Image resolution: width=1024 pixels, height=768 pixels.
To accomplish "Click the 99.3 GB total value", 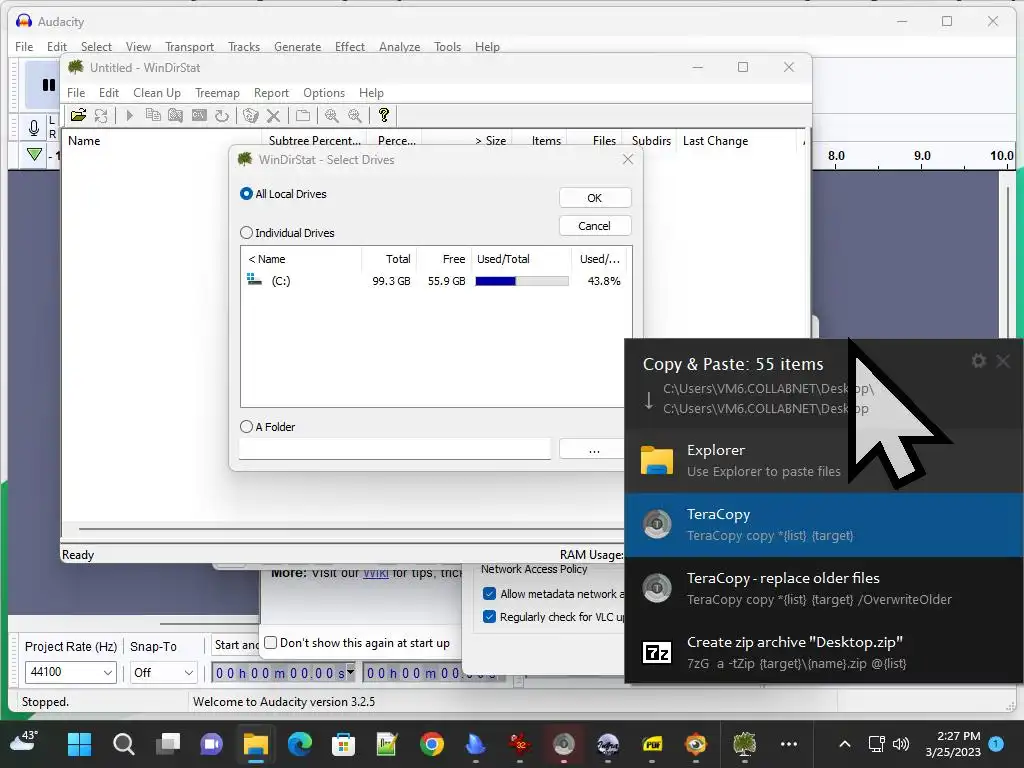I will [x=391, y=281].
